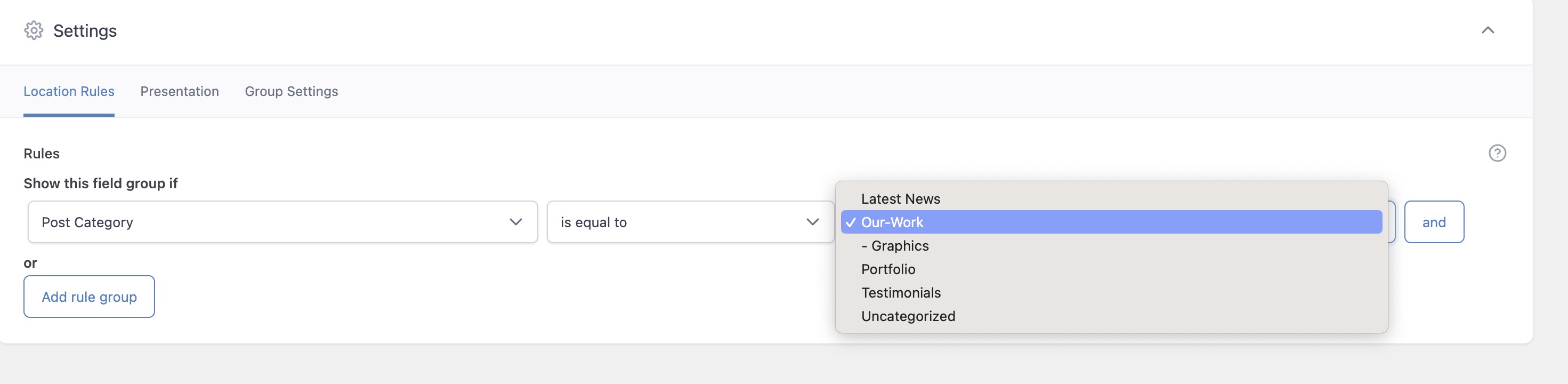Select the checked Our-Work option
This screenshot has width=1568, height=384.
click(x=1111, y=222)
